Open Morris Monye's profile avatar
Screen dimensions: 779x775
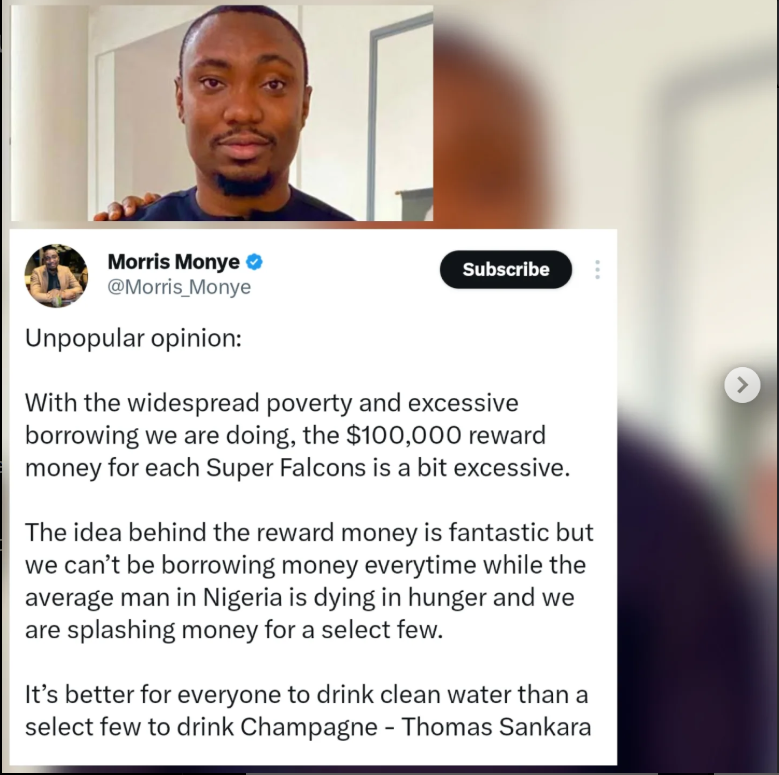[56, 274]
